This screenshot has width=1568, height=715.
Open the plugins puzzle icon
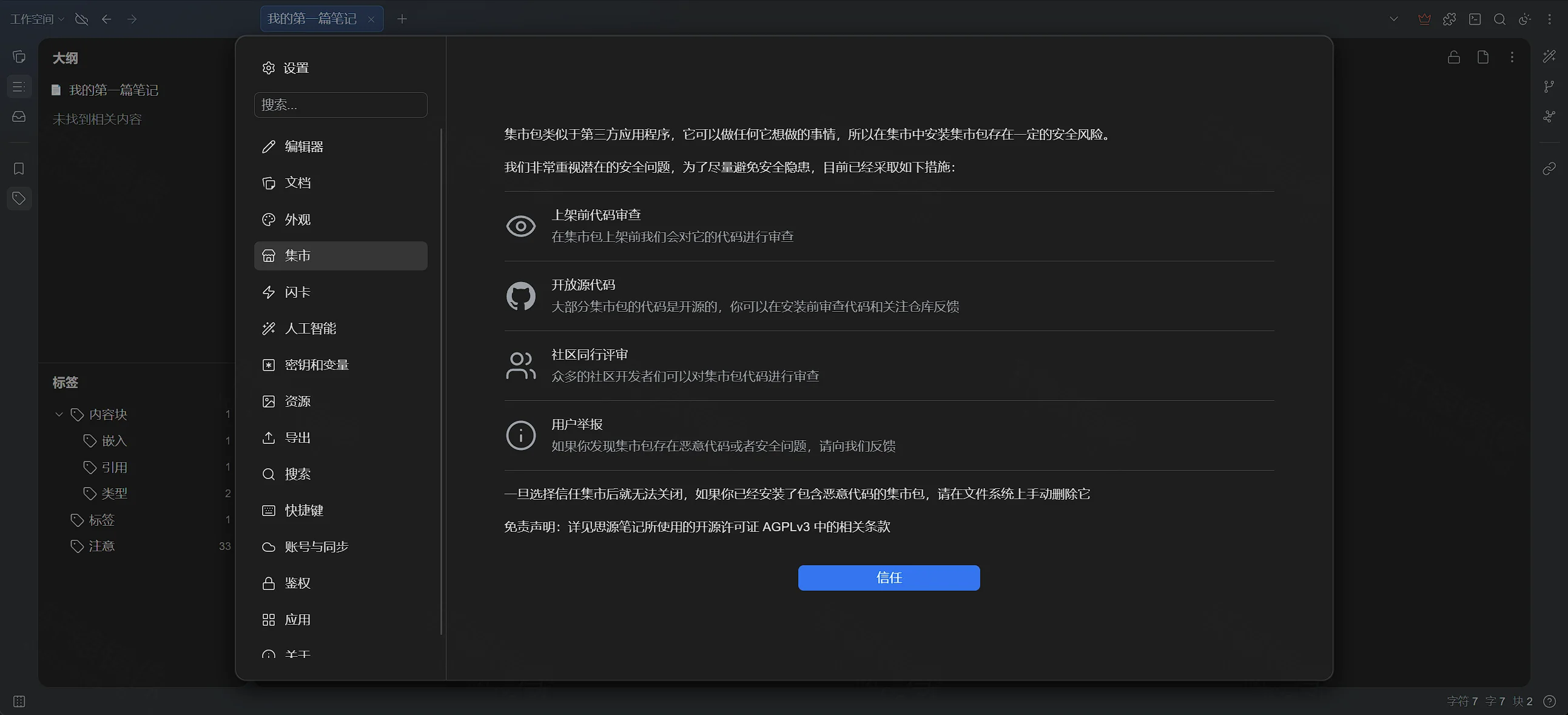point(1449,19)
